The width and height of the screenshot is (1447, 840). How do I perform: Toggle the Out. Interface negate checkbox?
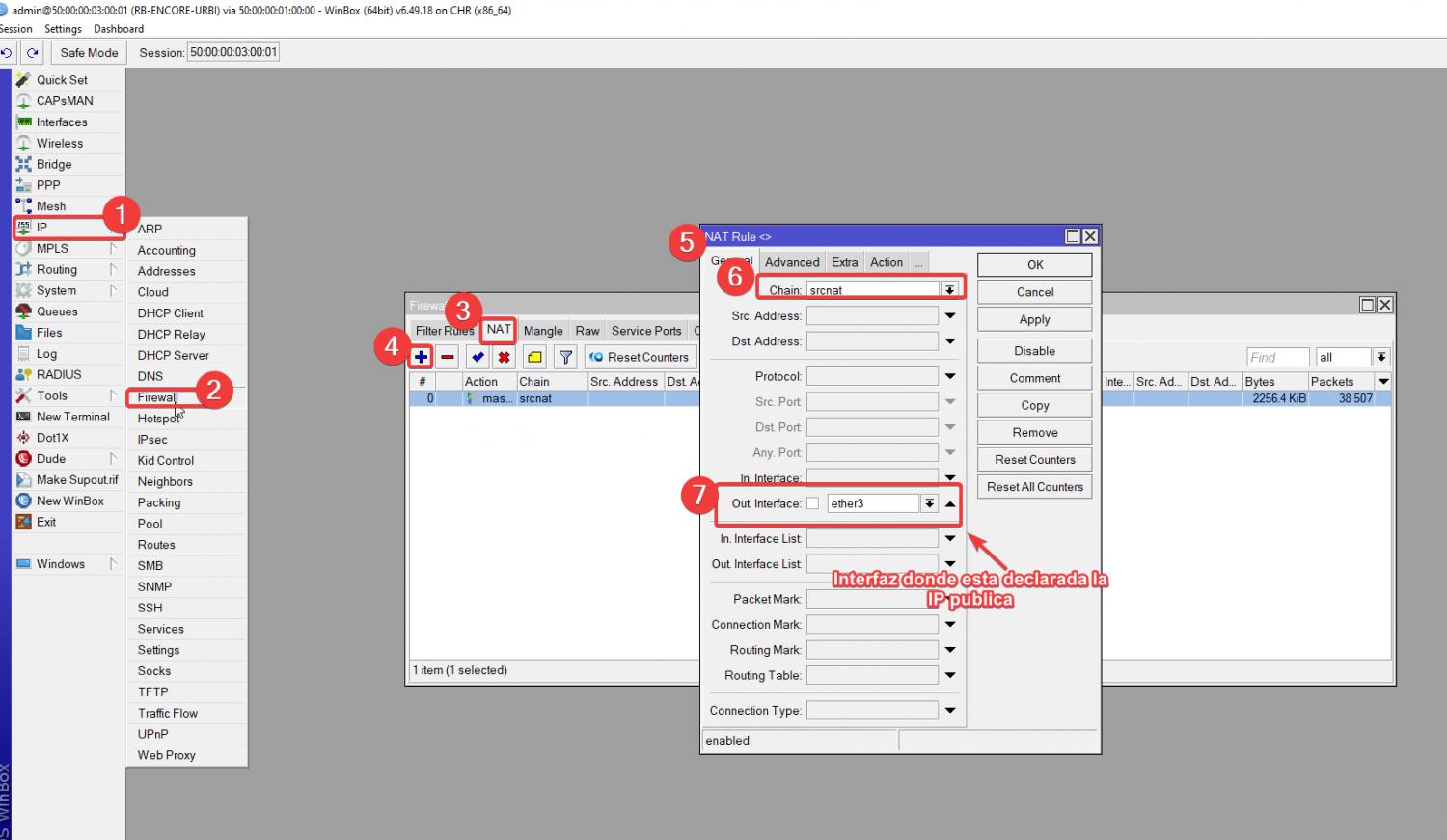click(812, 503)
